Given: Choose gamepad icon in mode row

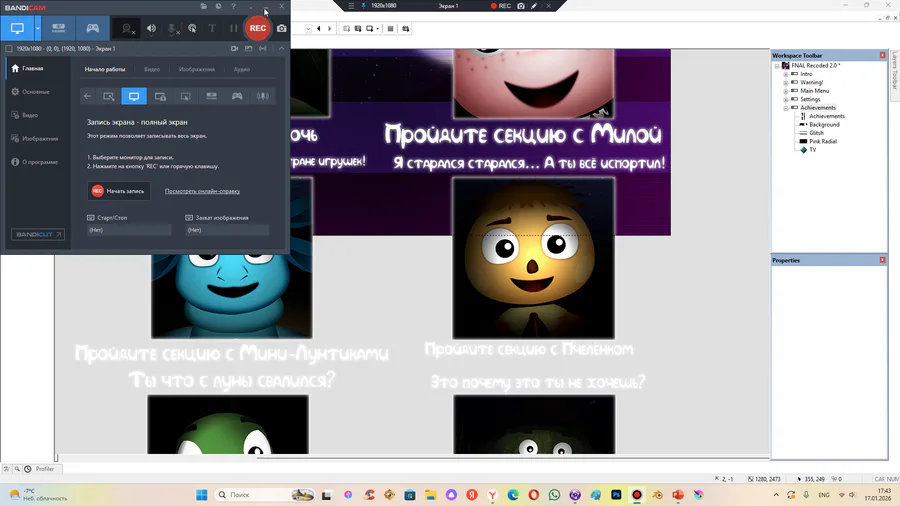Looking at the screenshot, I should point(237,96).
